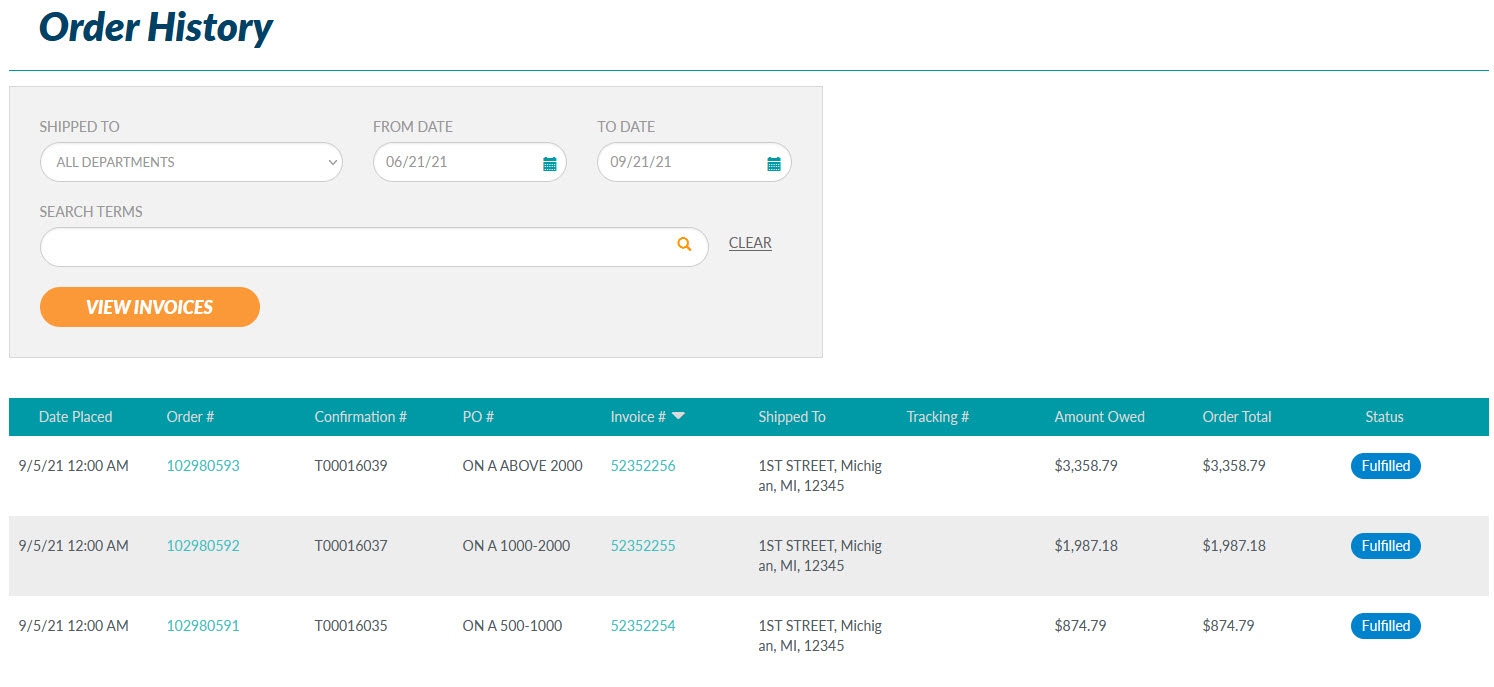Click the orange search magnifier icon

684,243
